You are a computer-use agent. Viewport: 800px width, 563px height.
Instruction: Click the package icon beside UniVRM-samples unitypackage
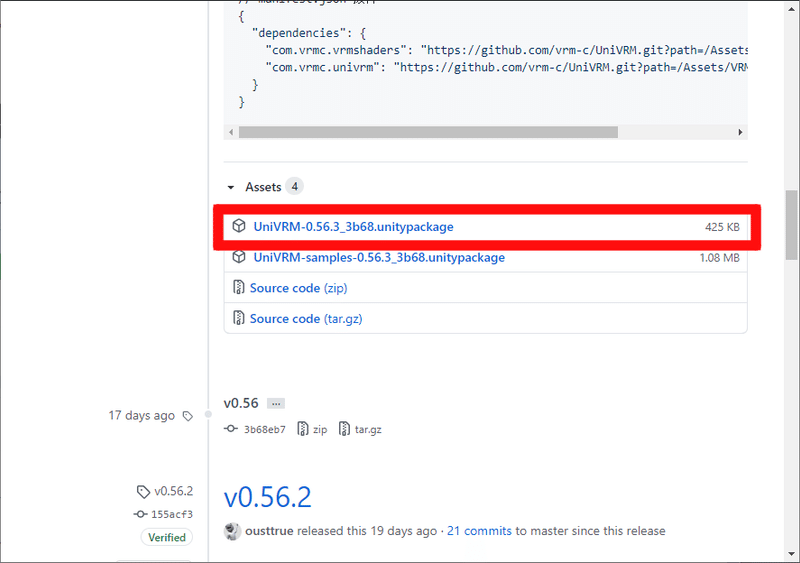tap(239, 257)
